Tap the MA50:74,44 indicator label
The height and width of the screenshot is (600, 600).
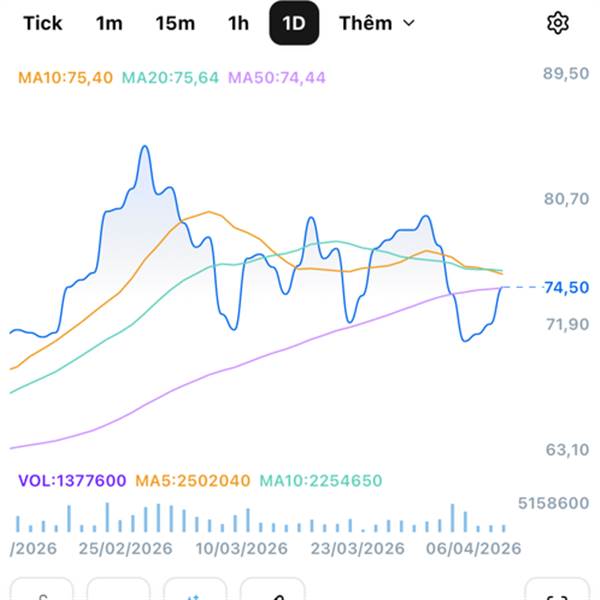click(x=277, y=77)
